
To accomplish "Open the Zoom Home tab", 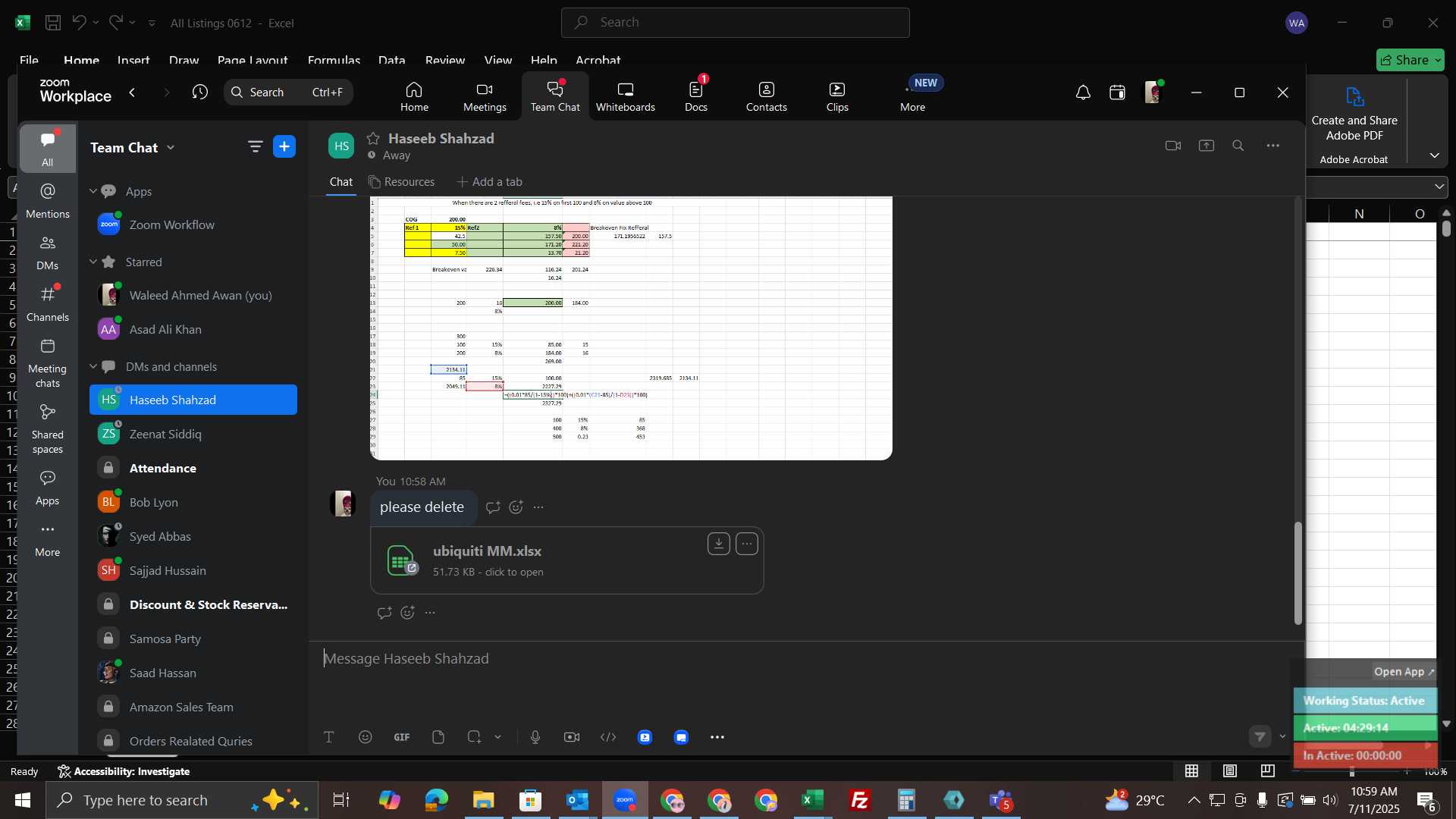I will click(414, 97).
